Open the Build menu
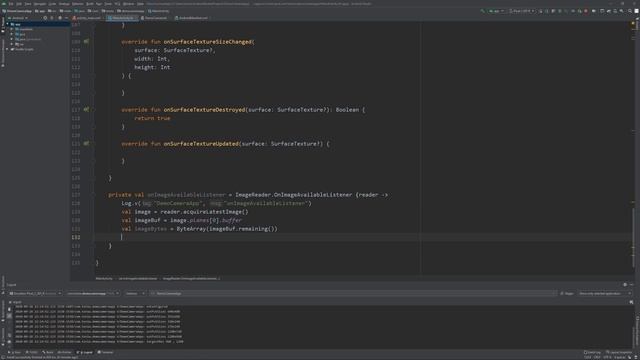The image size is (640, 360). 89,4
